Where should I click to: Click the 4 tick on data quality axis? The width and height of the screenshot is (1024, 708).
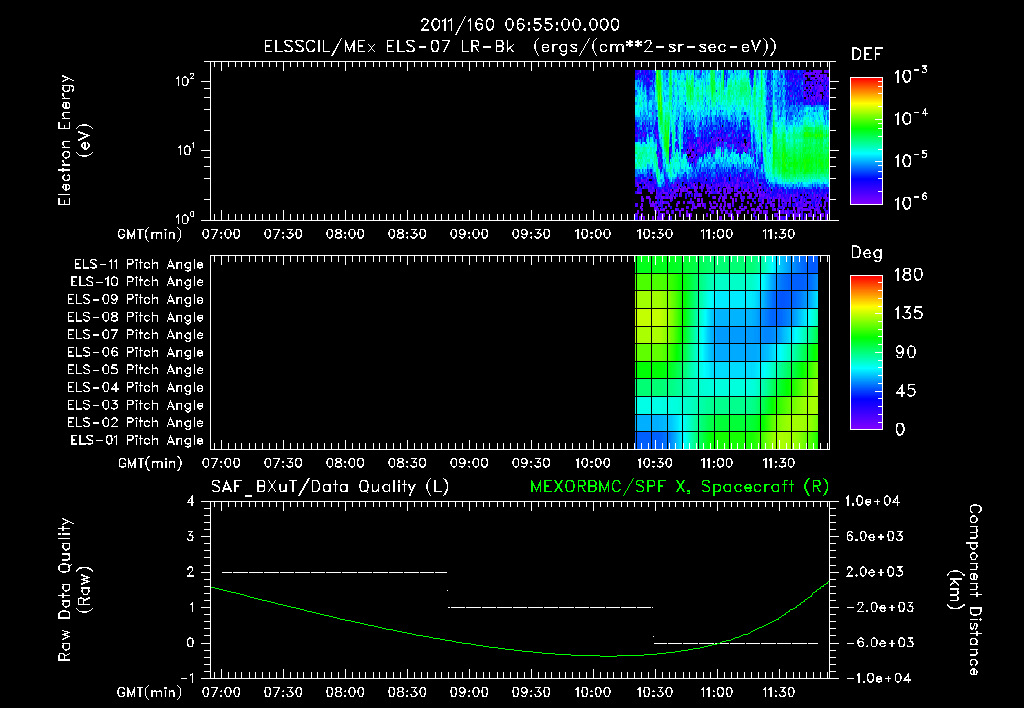coord(190,502)
